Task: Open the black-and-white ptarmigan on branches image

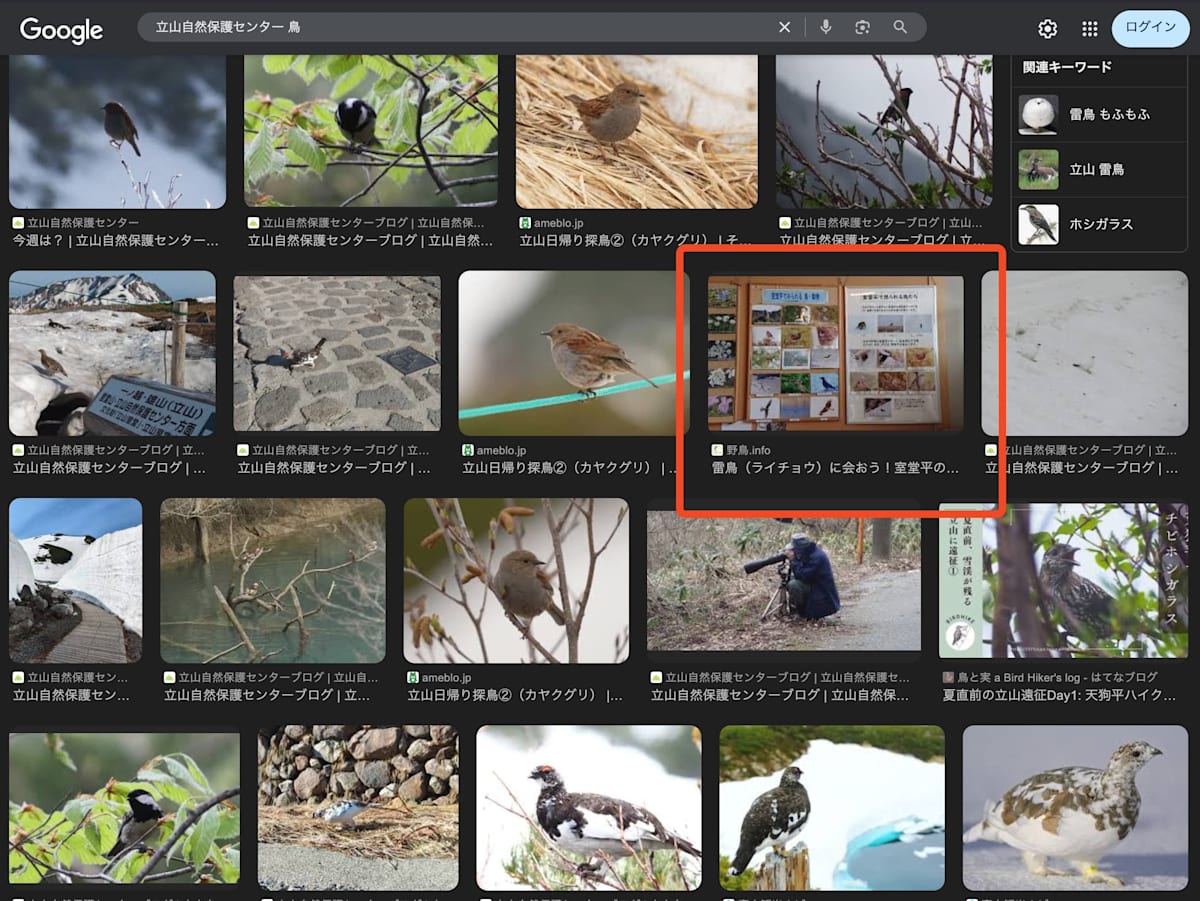Action: [589, 808]
